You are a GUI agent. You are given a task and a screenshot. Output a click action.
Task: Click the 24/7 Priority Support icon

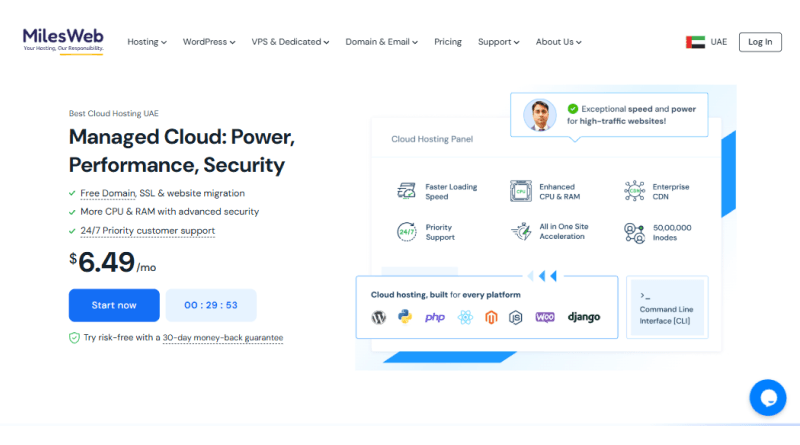407,232
